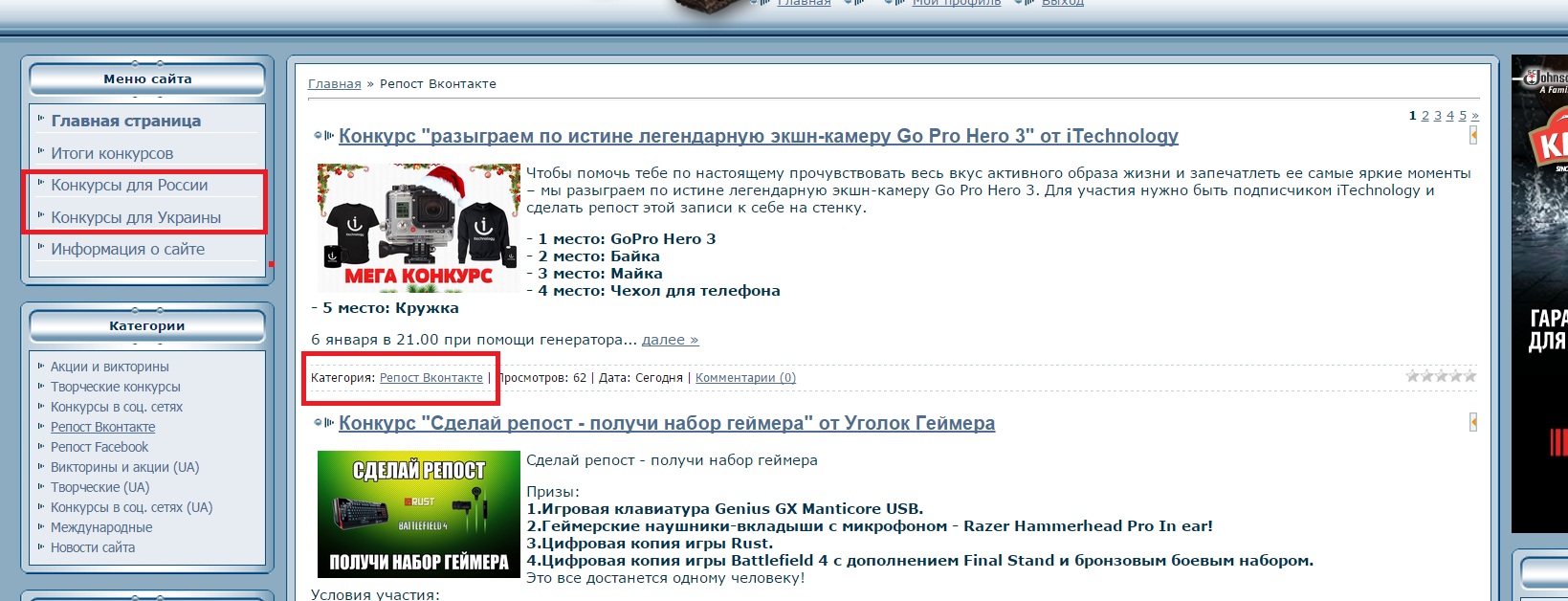Open Итоги конкурсов in the site menu
1568x601 pixels.
(112, 153)
